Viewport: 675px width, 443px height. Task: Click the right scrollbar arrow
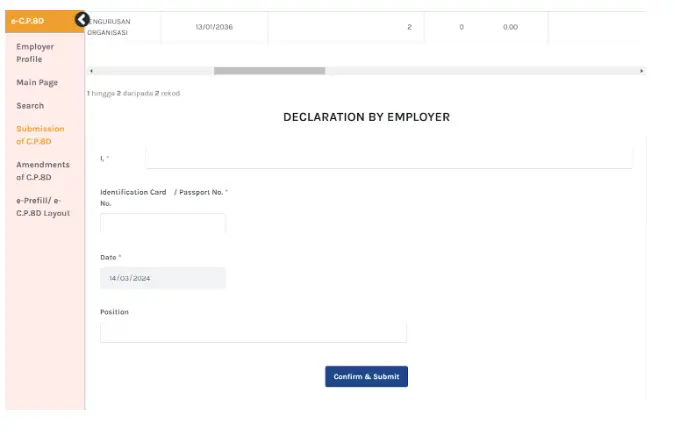pyautogui.click(x=641, y=71)
